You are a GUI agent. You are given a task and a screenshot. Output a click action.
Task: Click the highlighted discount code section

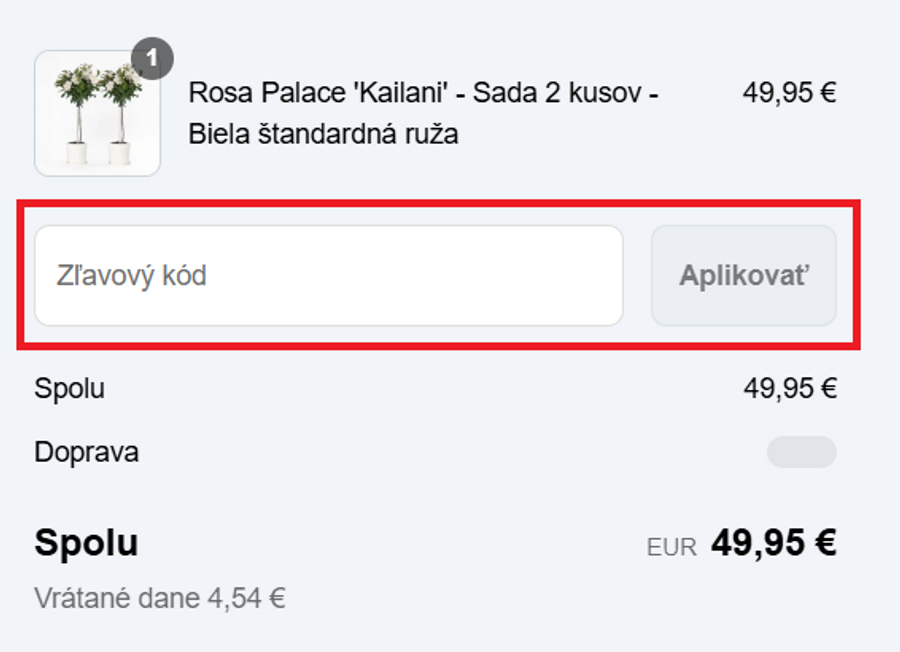click(440, 275)
